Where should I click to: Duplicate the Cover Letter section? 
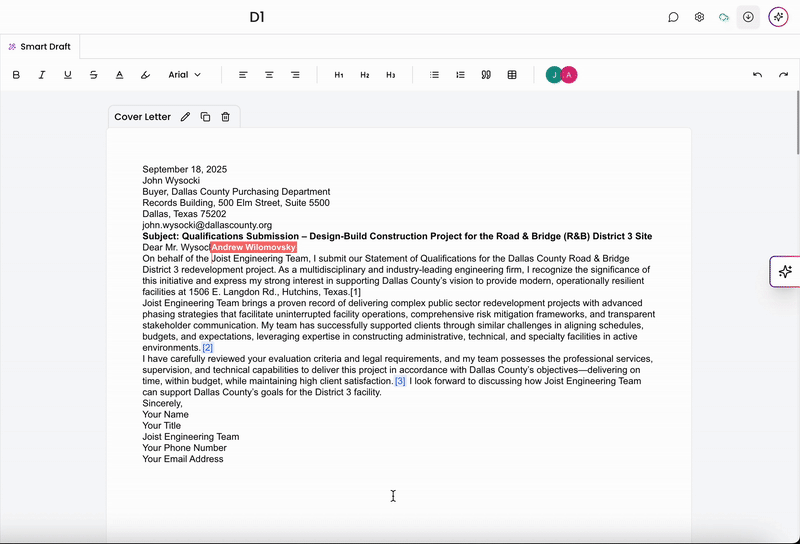pyautogui.click(x=206, y=117)
